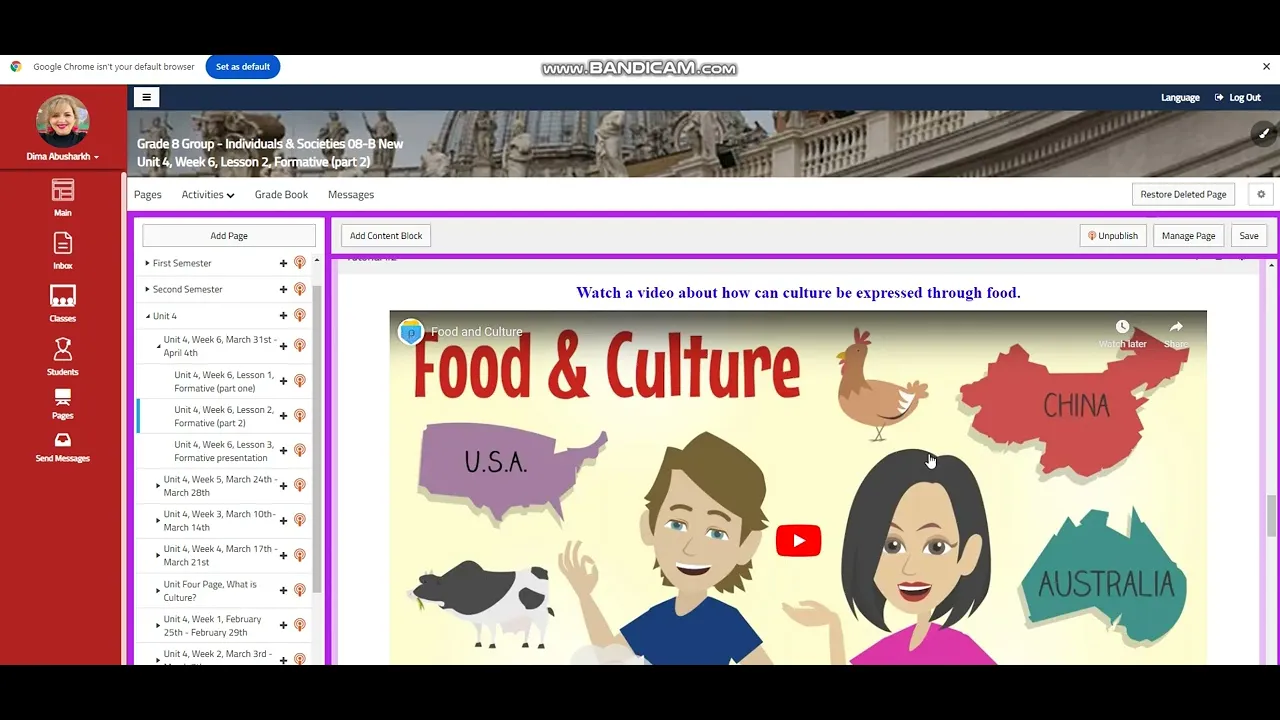
Task: Click the page tree vertical scrollbar
Action: [317, 440]
